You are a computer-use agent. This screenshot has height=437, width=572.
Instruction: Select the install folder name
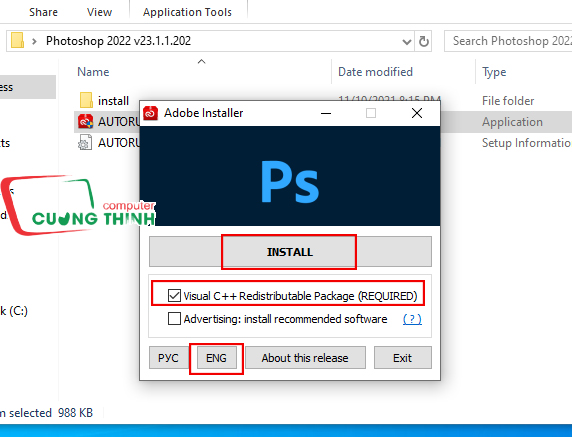coord(113,101)
